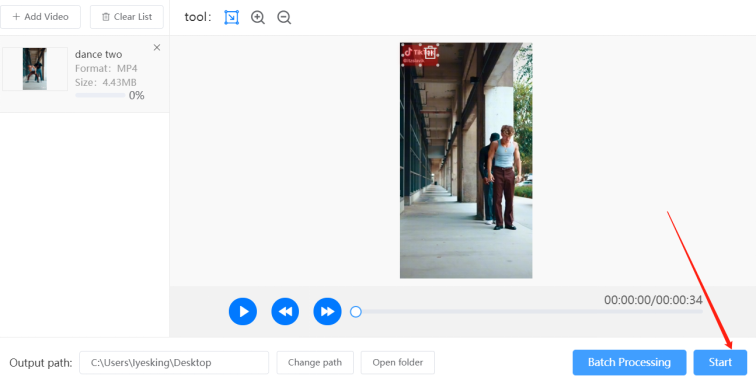Click the Change path button
The height and width of the screenshot is (383, 756).
coord(315,363)
